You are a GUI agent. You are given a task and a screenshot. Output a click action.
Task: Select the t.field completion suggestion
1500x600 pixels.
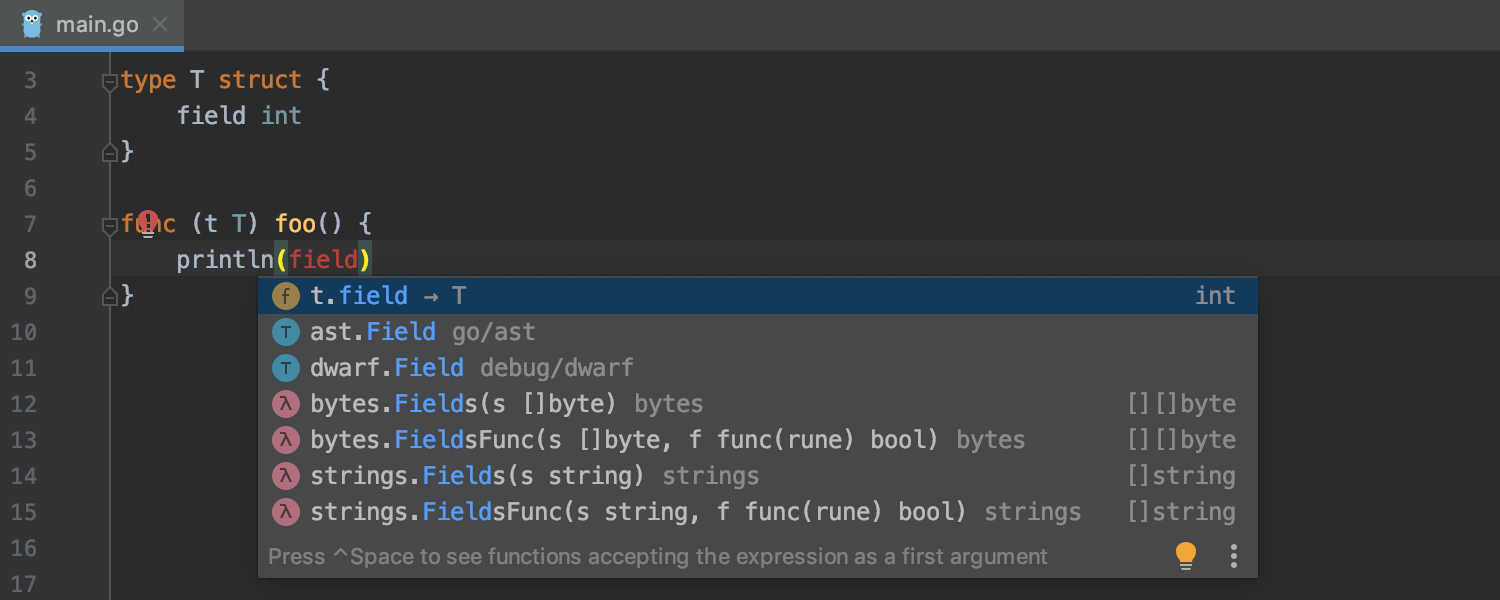tap(758, 296)
